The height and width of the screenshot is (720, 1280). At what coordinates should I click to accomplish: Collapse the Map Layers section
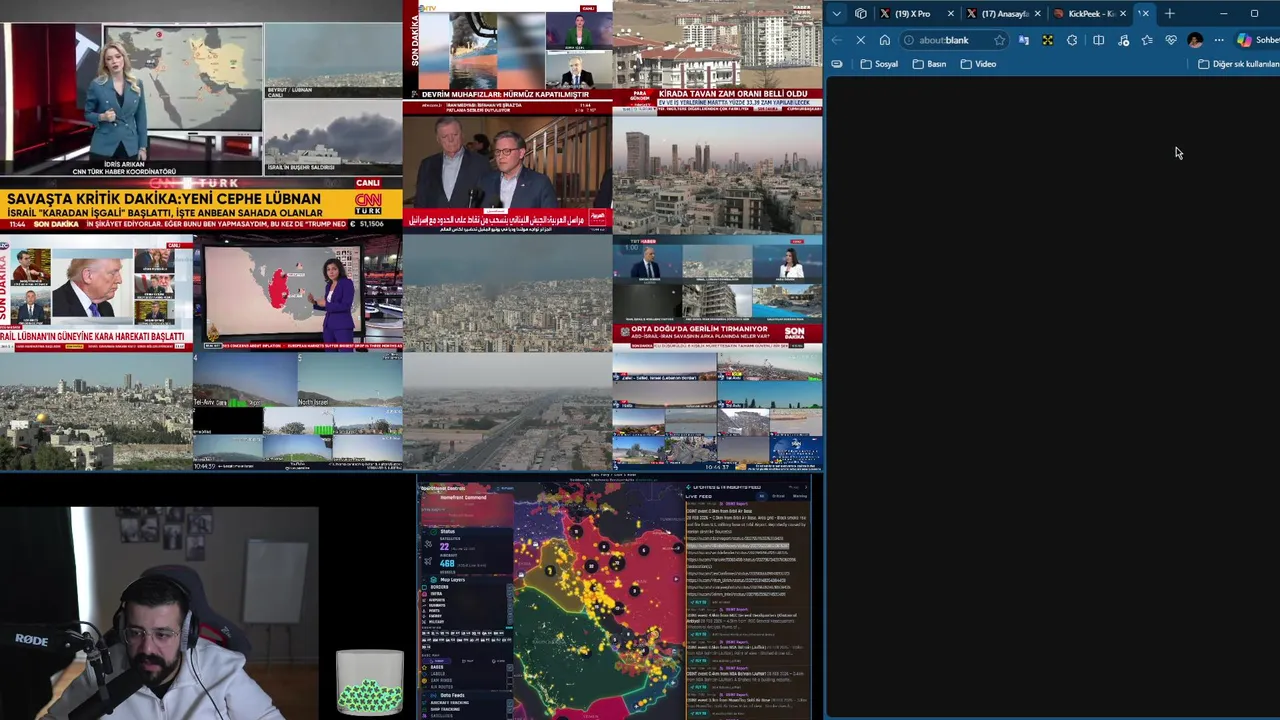(424, 580)
